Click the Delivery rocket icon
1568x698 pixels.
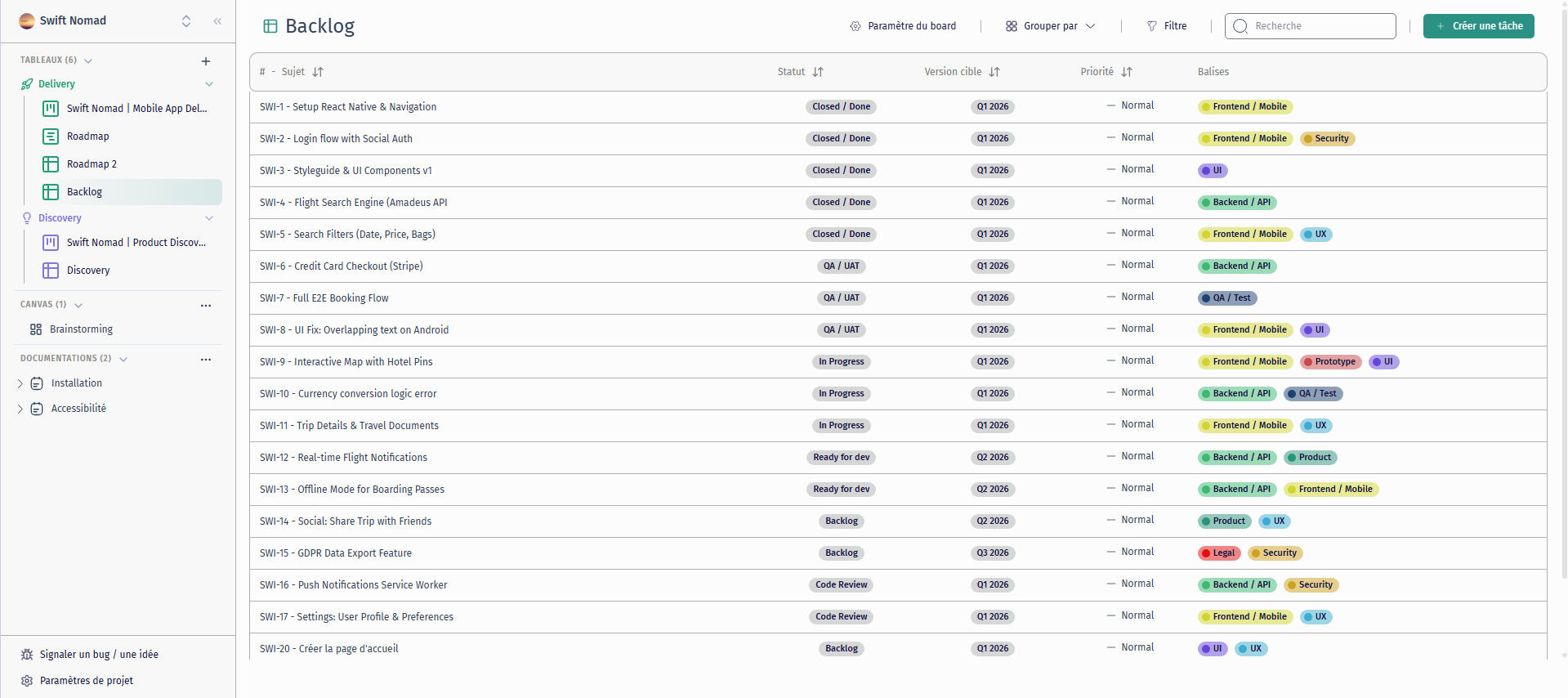pos(27,84)
